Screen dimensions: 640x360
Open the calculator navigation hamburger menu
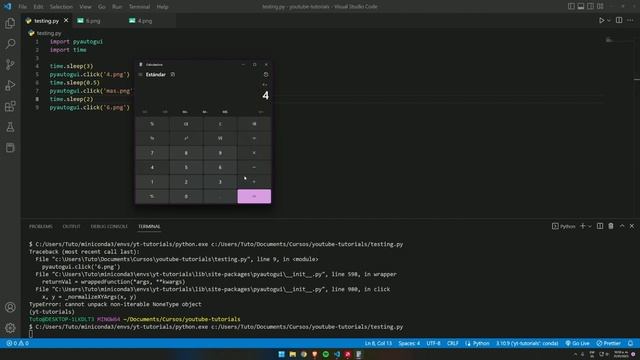(140, 75)
